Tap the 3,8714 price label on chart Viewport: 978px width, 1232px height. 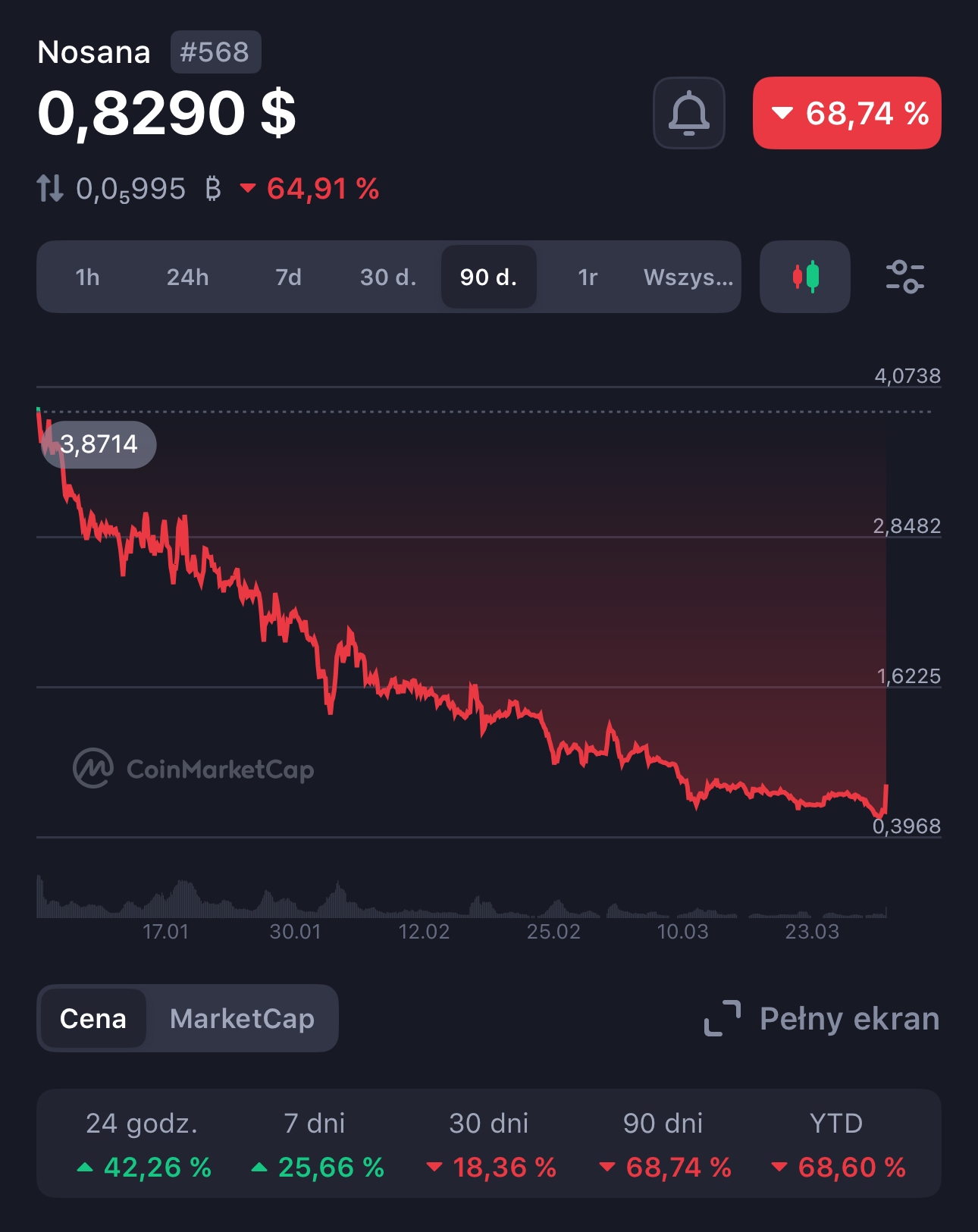point(99,444)
